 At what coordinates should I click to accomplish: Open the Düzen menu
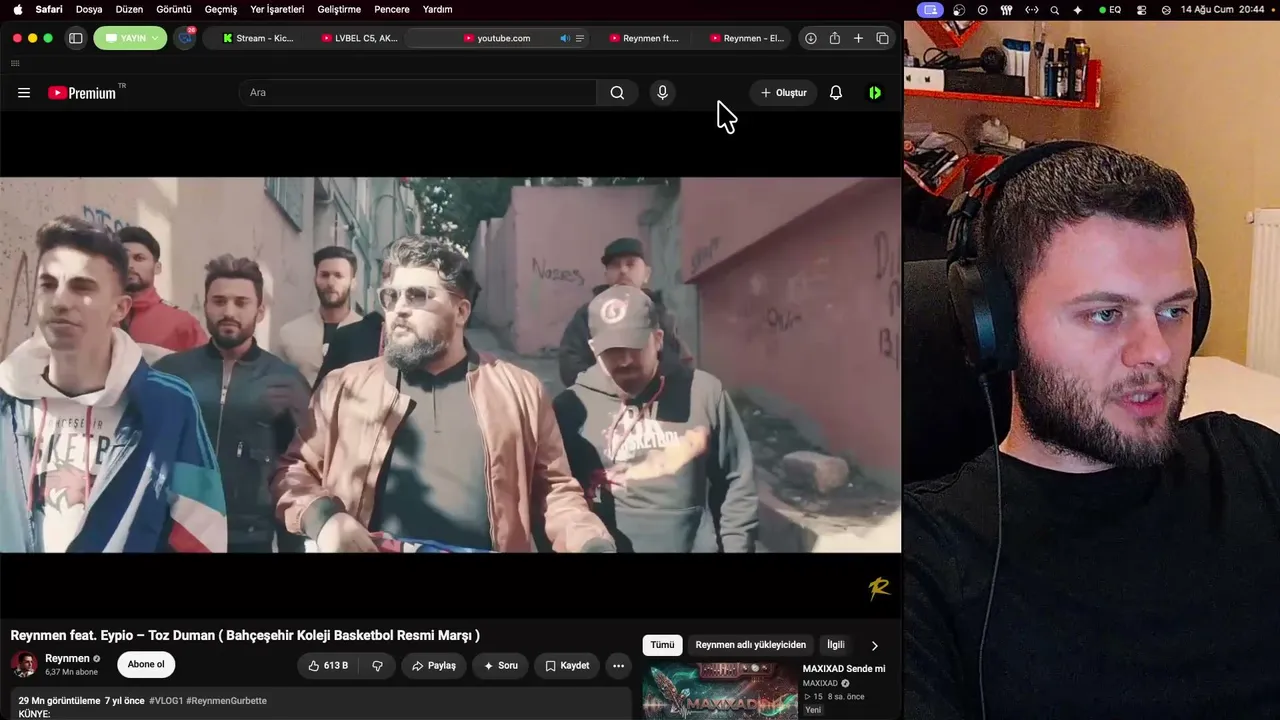tap(129, 10)
